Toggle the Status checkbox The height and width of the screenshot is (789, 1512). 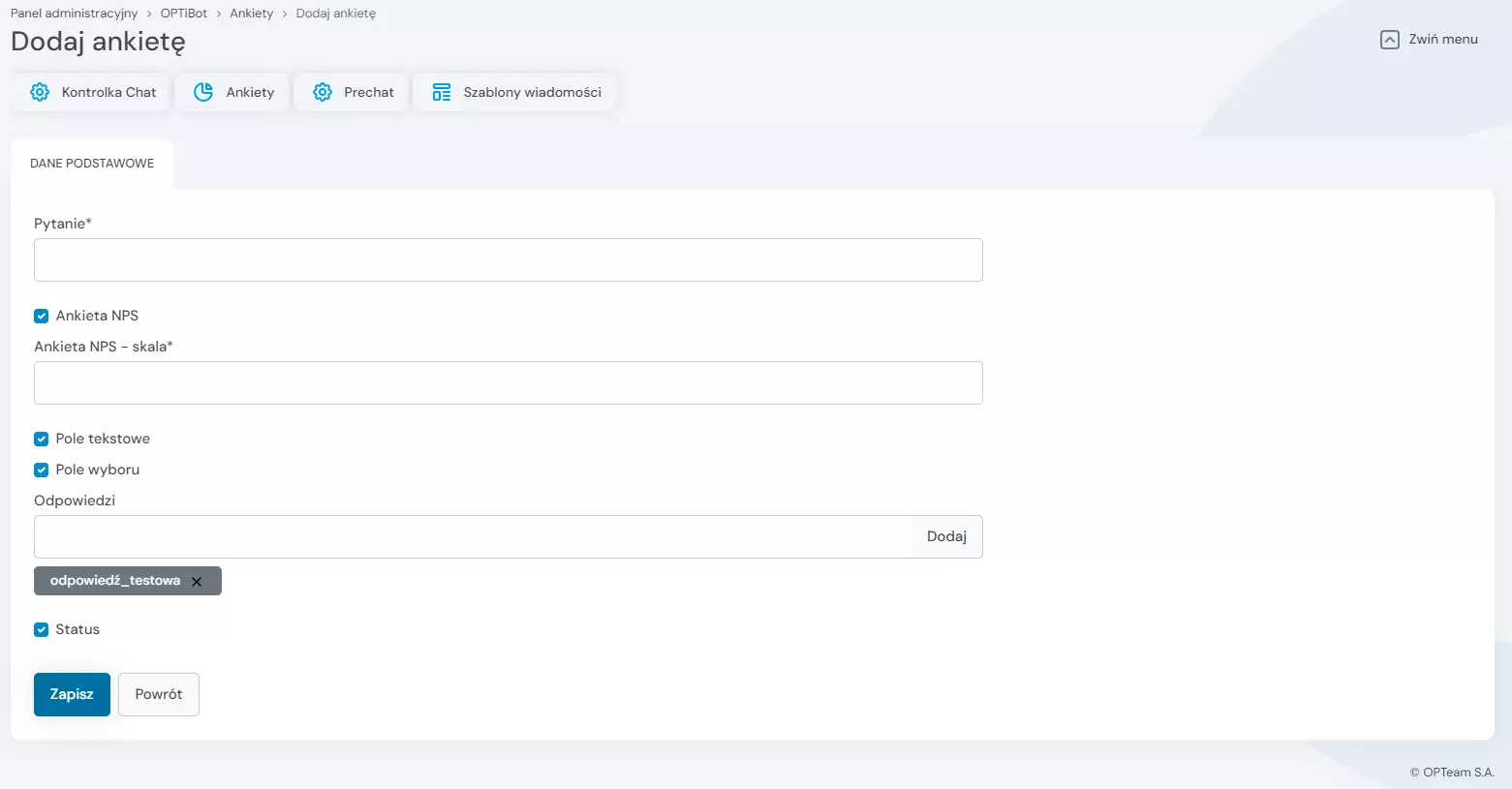pos(41,629)
